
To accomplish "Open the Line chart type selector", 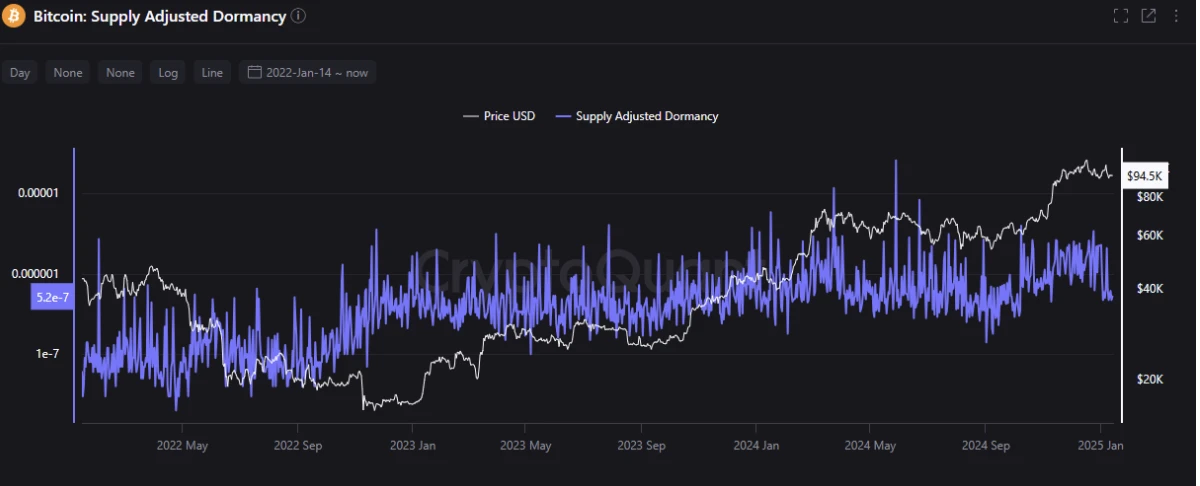I will pos(212,72).
